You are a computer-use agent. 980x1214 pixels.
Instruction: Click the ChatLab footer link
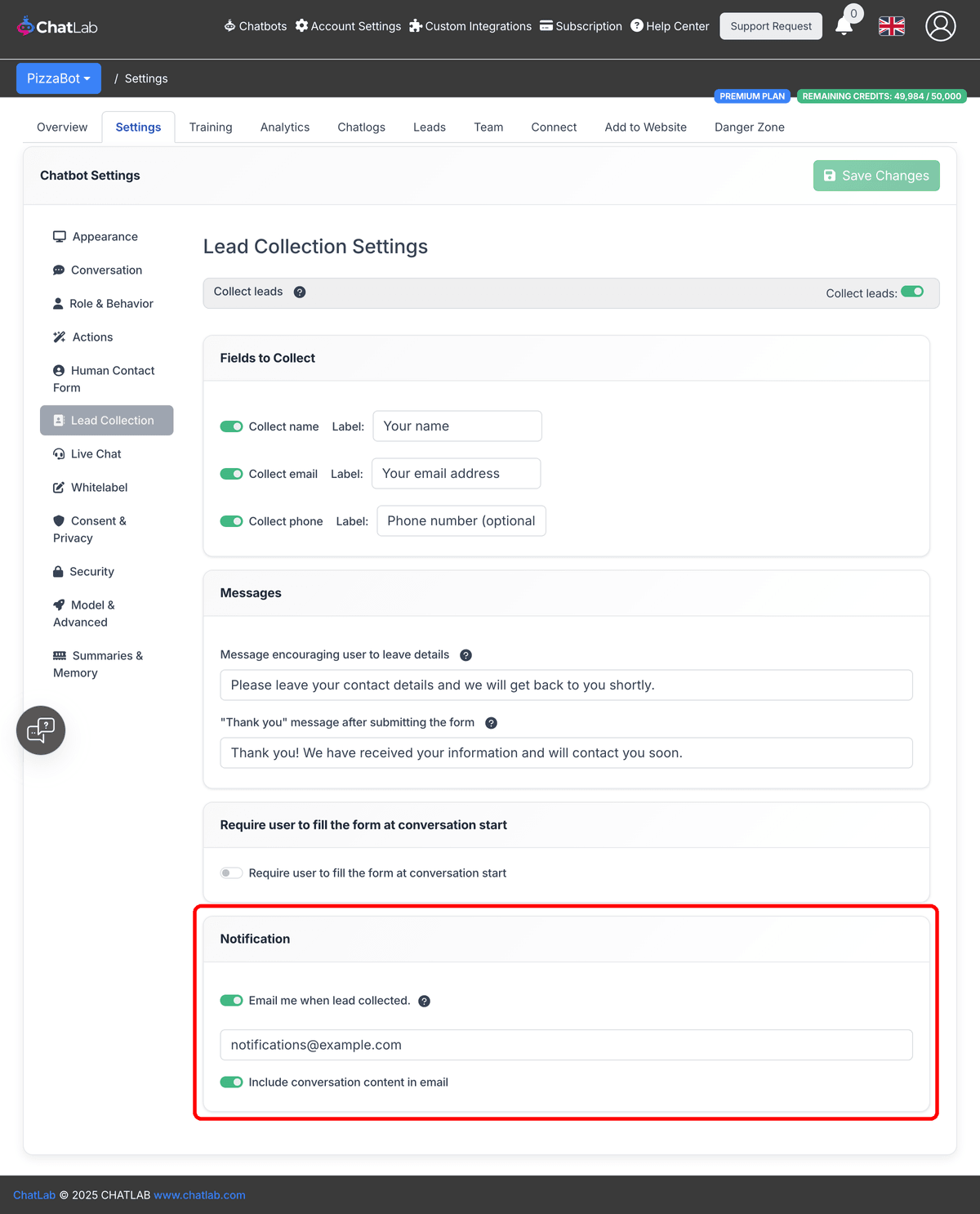pos(34,1195)
